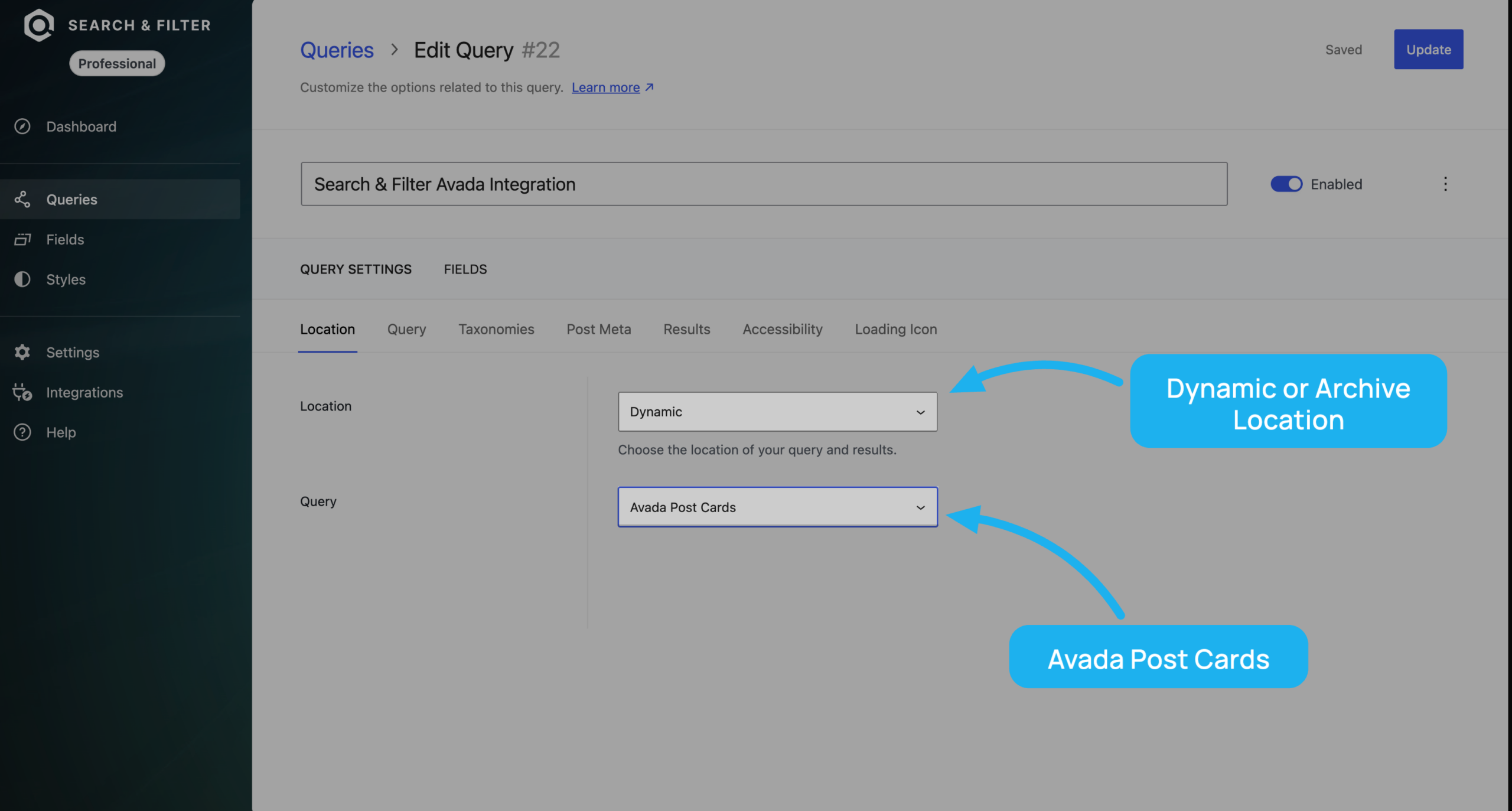Open the Query dropdown showing Avada Post Cards
Viewport: 1512px width, 811px height.
777,507
